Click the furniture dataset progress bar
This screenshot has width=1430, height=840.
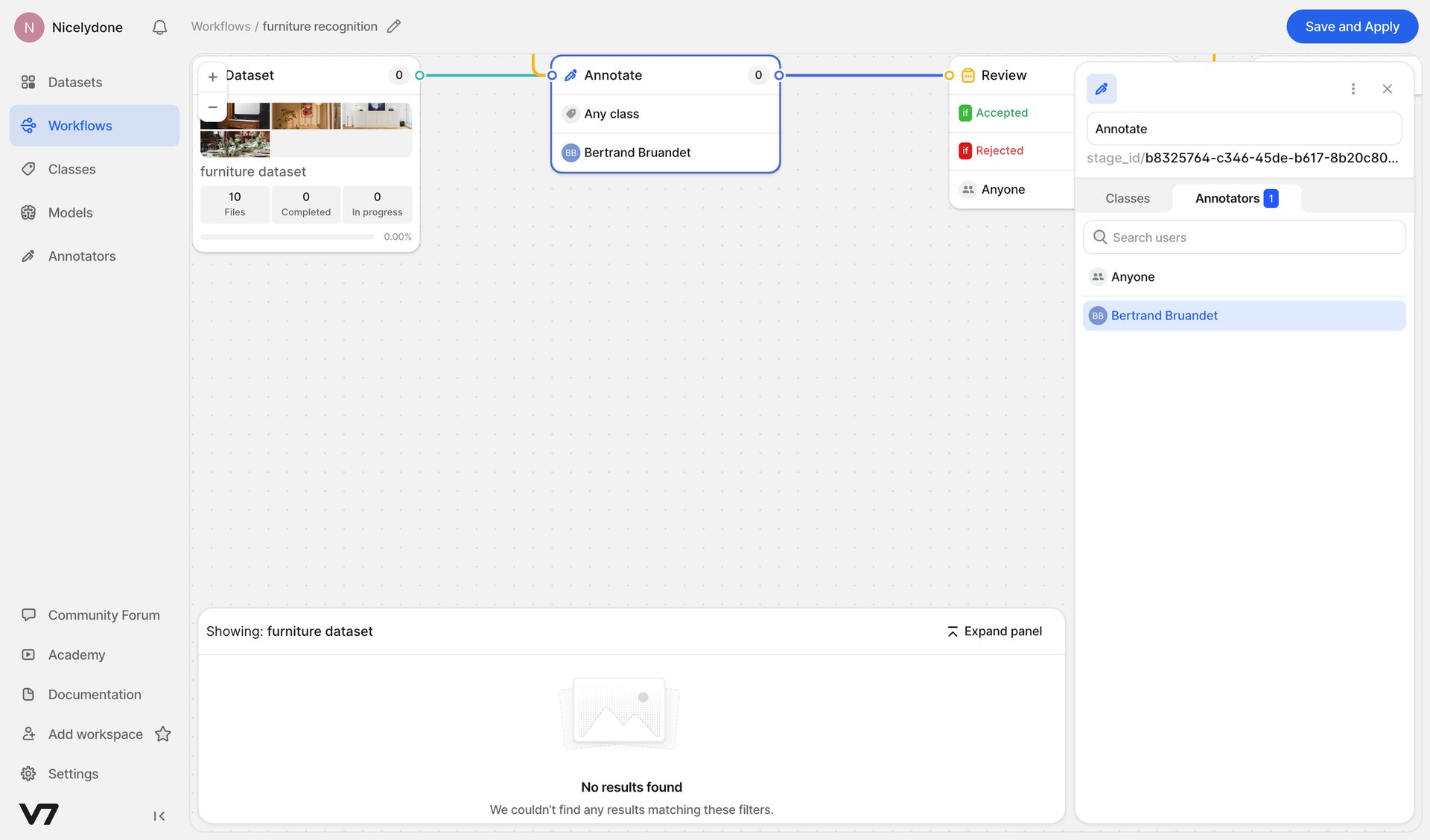point(287,236)
